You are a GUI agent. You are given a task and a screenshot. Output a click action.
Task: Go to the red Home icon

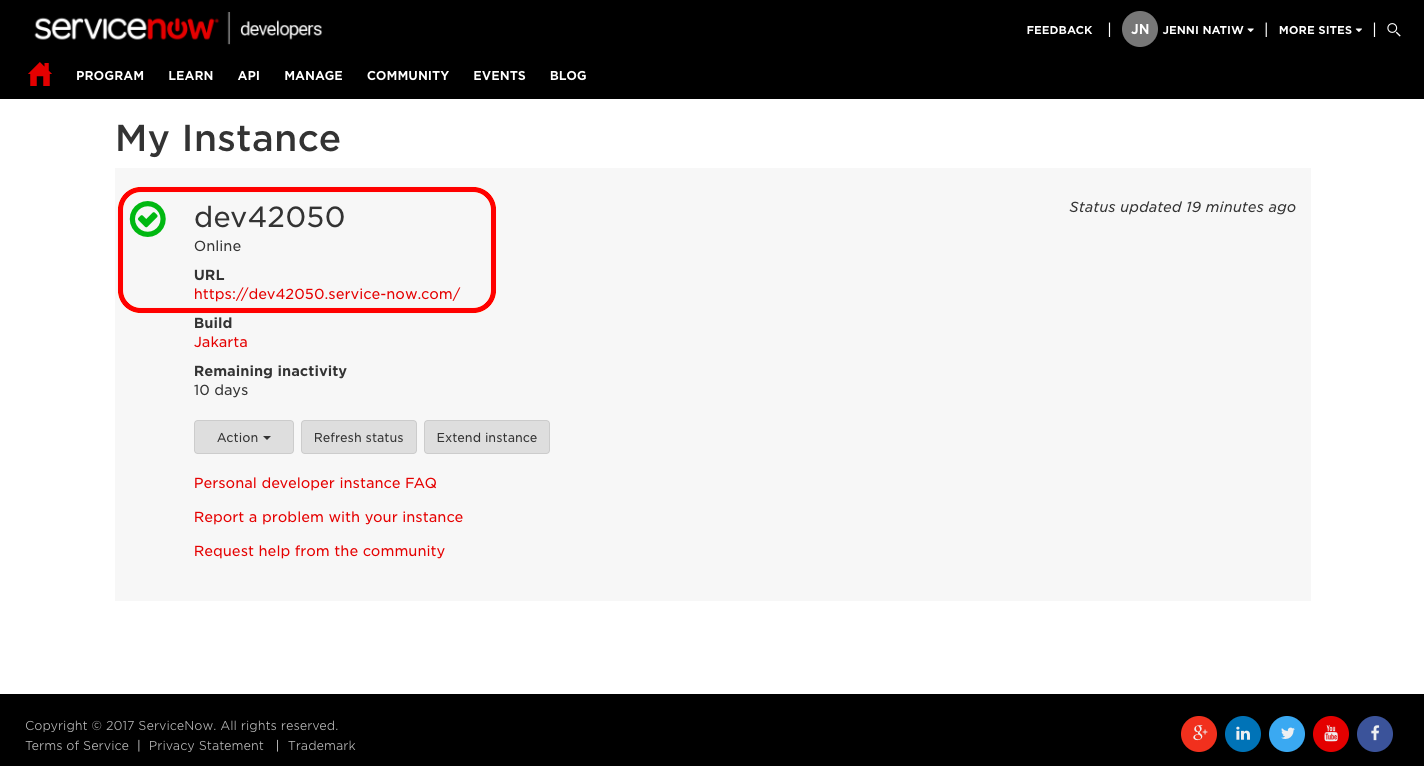(x=40, y=75)
